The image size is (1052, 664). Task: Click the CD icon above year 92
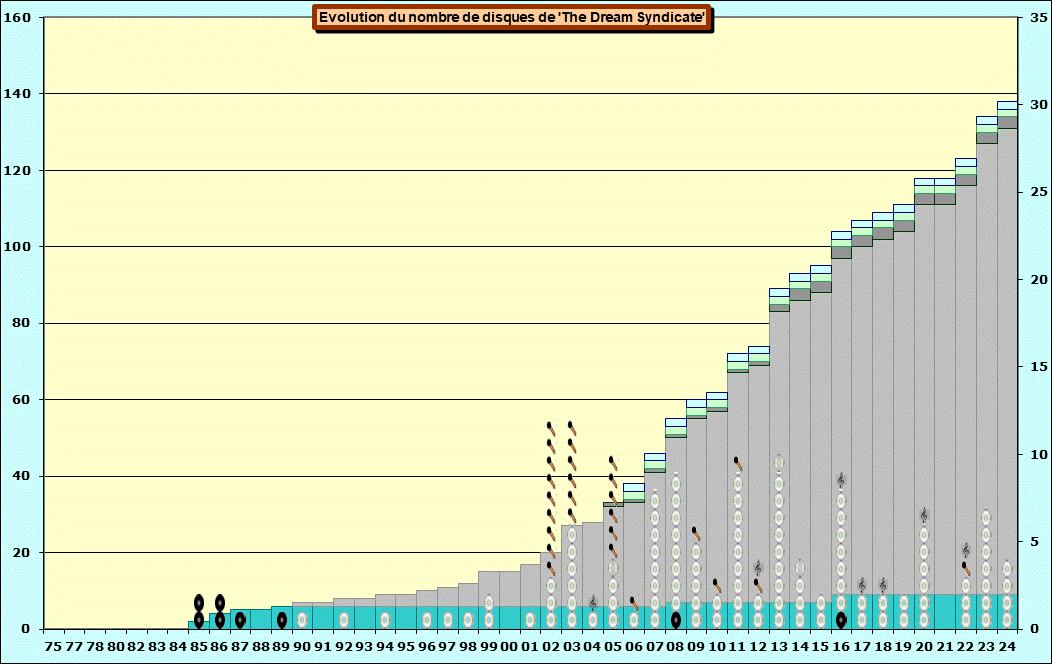pos(344,620)
